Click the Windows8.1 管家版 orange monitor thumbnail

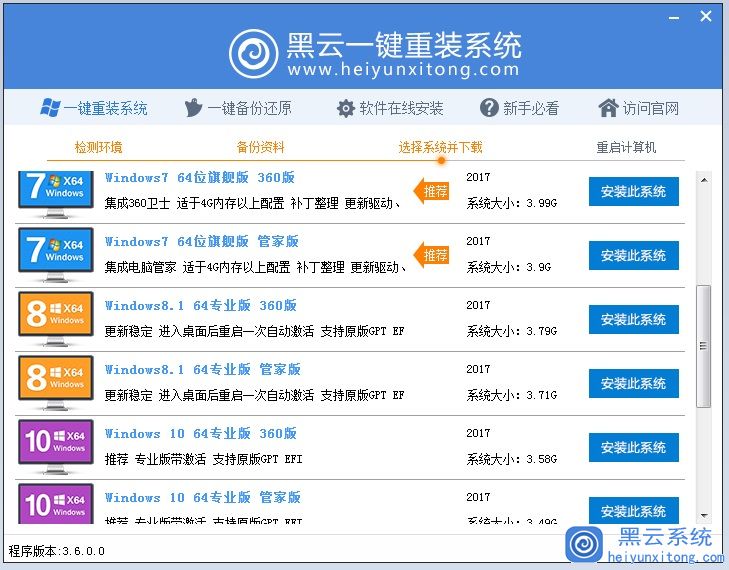tap(56, 383)
